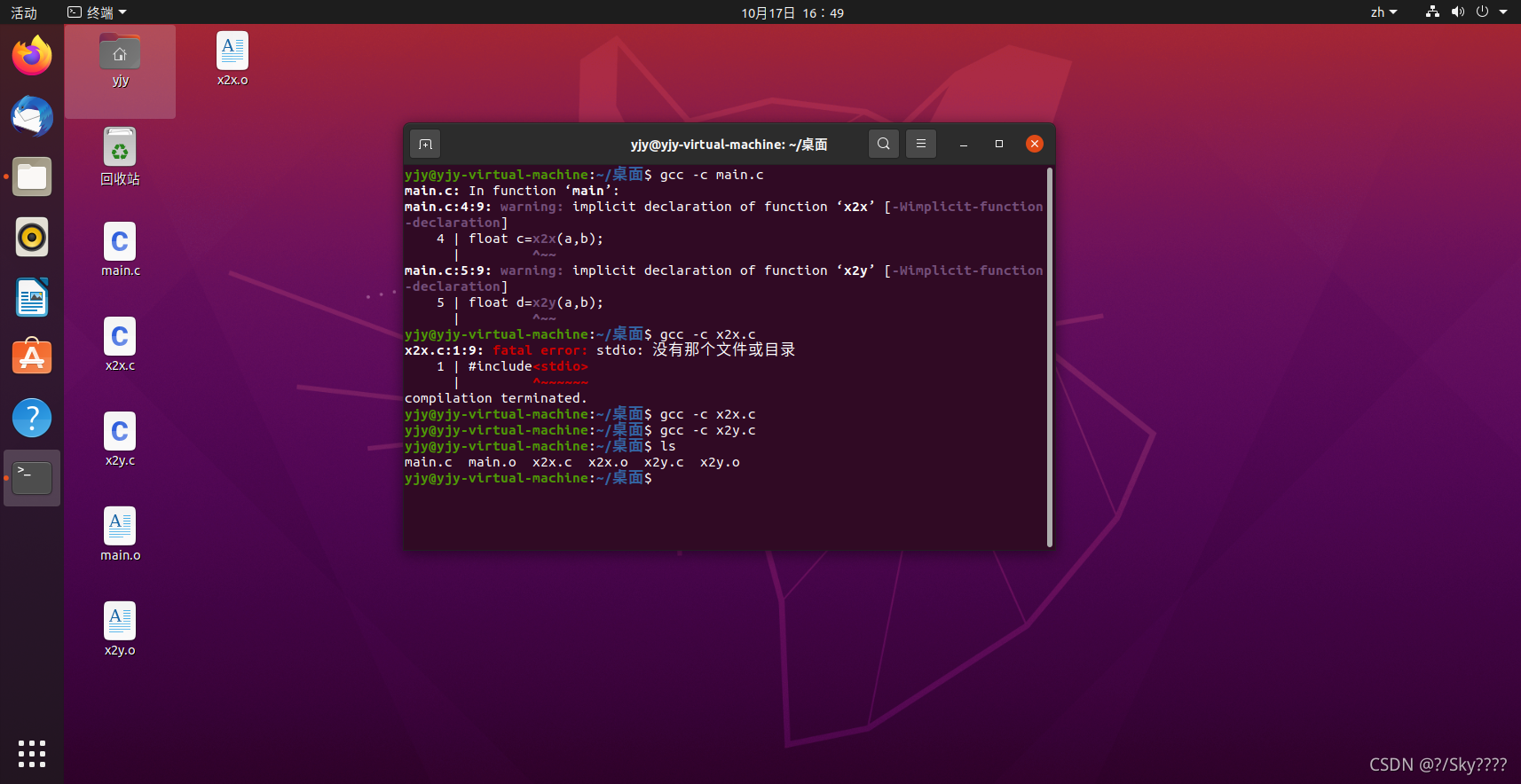Select the recycle bin desktop icon
Viewport: 1521px width, 784px height.
(120, 156)
